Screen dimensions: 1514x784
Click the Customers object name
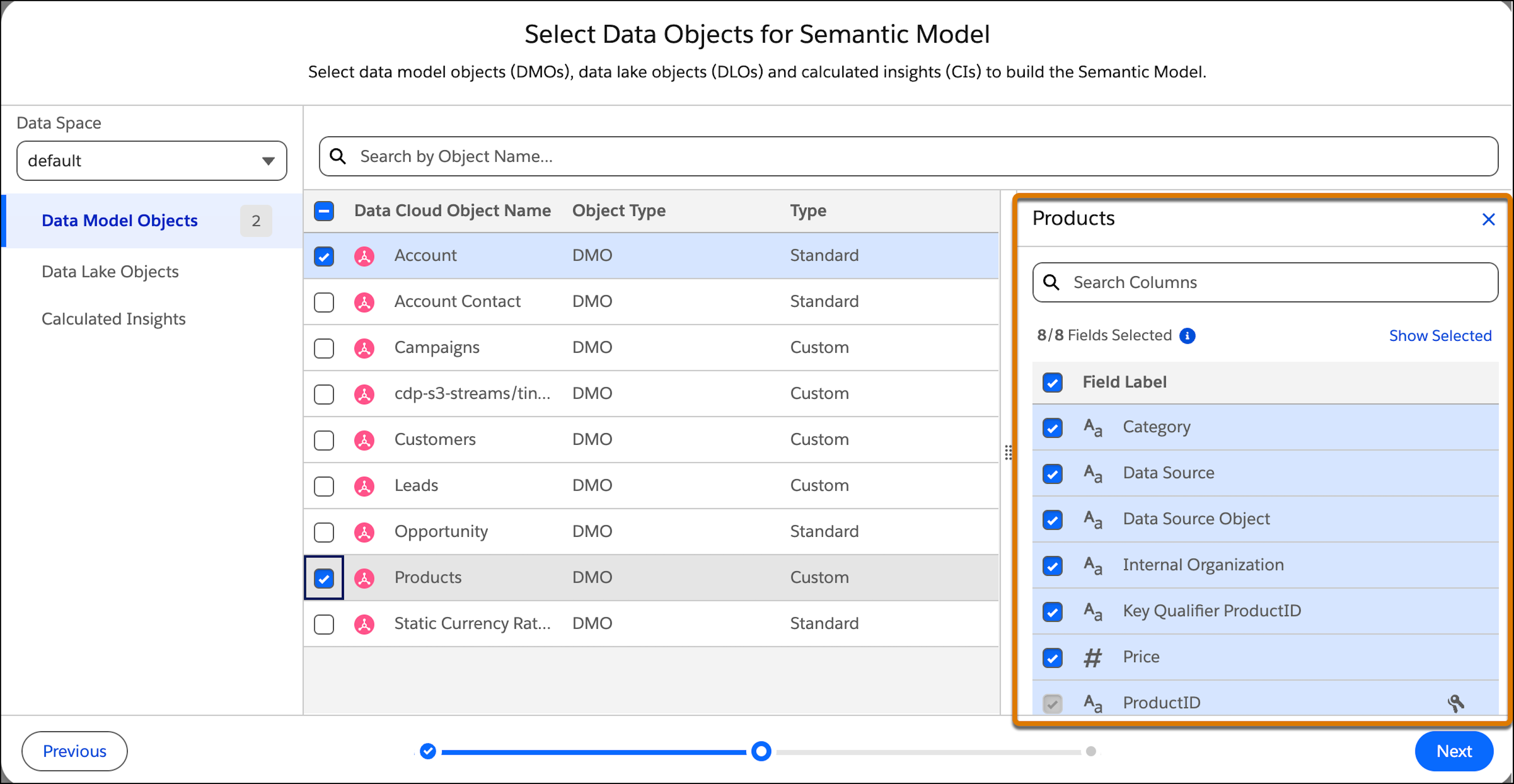[435, 440]
